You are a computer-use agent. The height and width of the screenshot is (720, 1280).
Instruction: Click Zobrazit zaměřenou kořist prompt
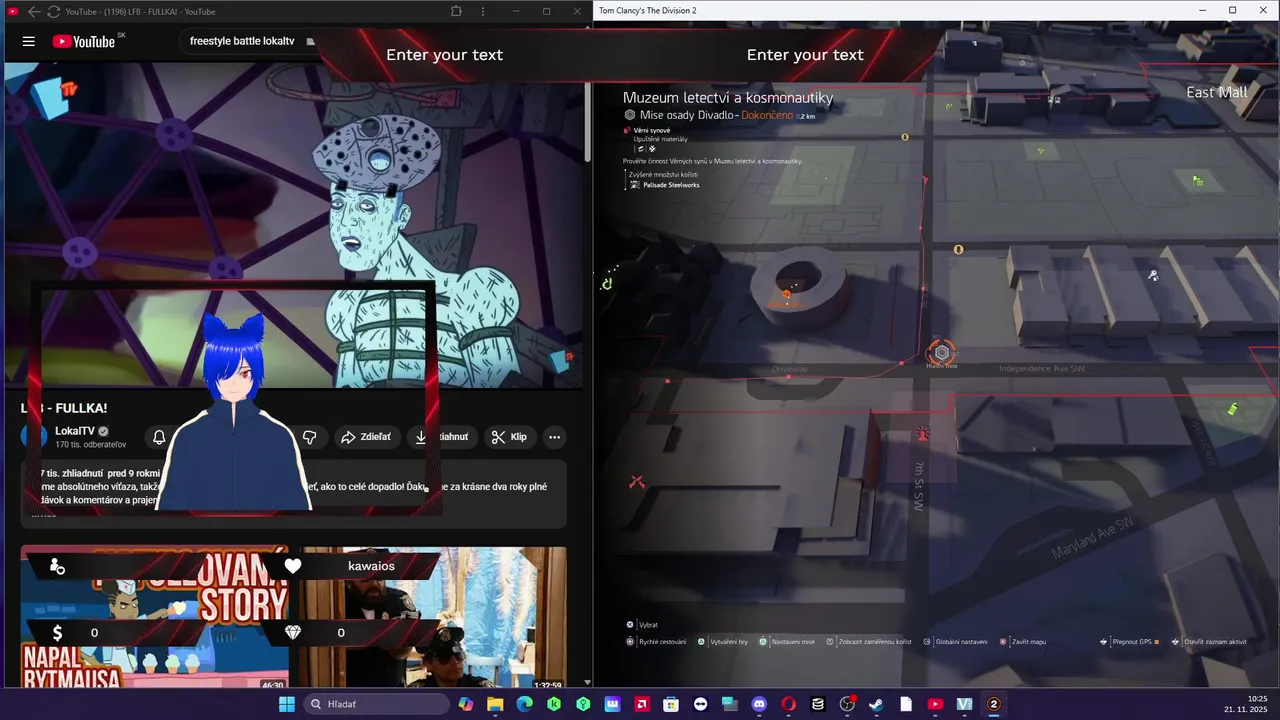(x=868, y=641)
